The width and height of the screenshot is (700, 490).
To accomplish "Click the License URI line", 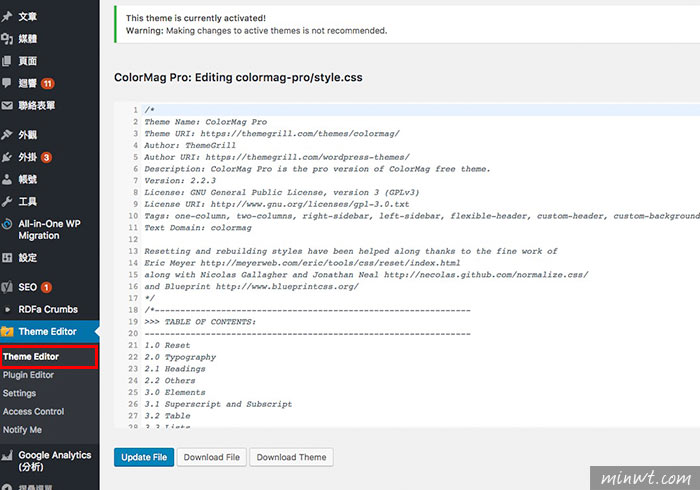I will click(276, 204).
